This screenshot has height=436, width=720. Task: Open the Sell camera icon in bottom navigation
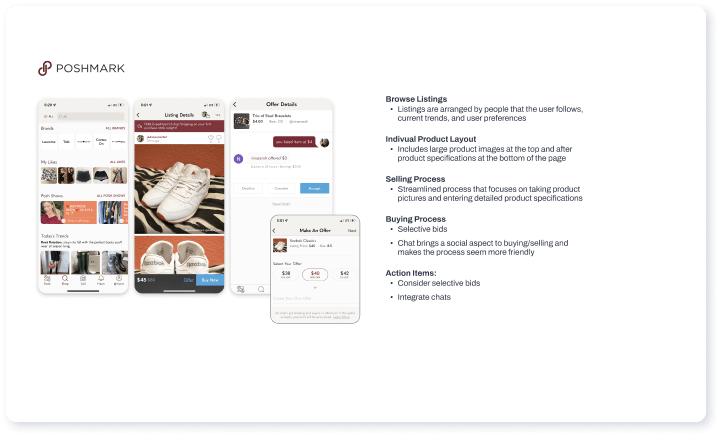pyautogui.click(x=83, y=280)
